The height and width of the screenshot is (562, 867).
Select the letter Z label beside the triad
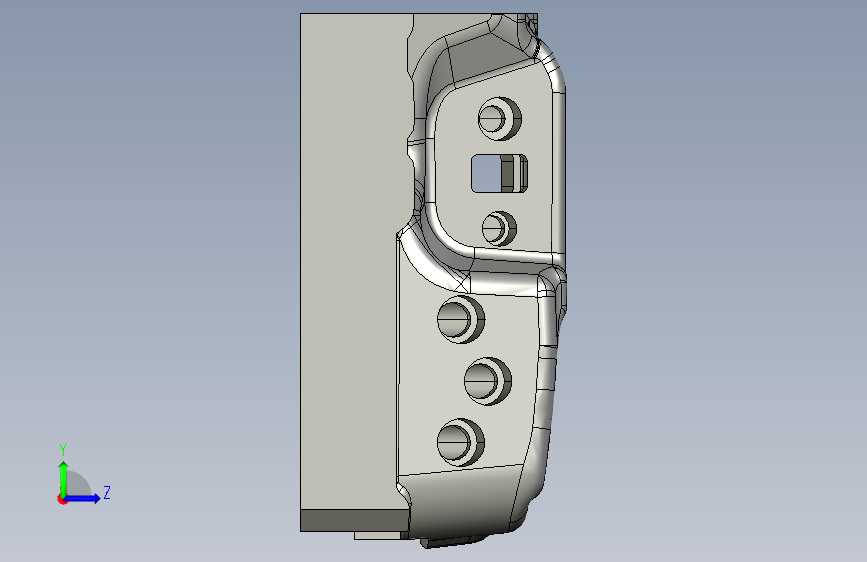pyautogui.click(x=107, y=492)
